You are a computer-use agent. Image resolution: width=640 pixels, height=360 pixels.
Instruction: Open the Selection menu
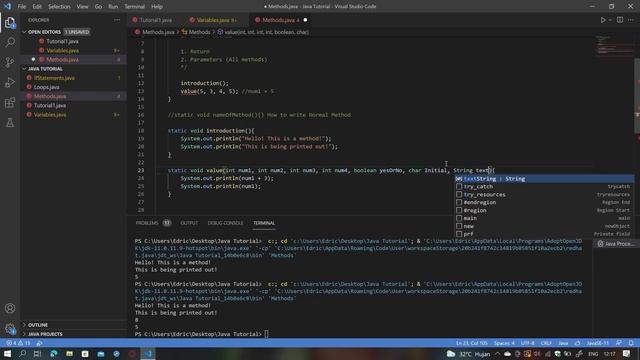(59, 7)
